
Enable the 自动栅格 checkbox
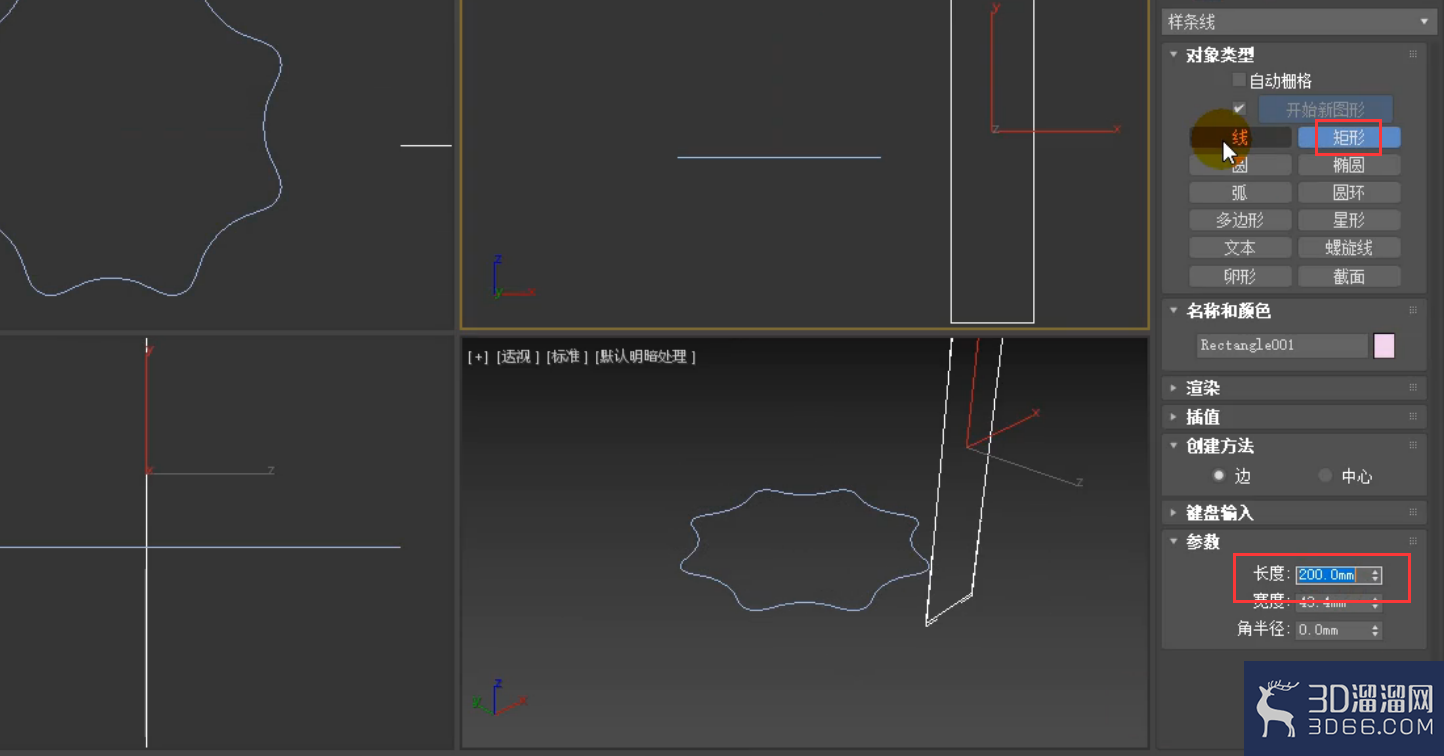coord(1239,80)
